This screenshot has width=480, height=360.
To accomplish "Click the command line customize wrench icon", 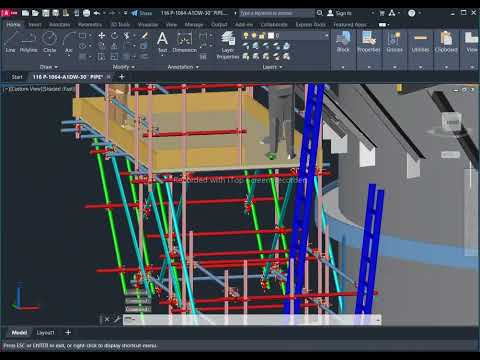I will click(x=117, y=320).
